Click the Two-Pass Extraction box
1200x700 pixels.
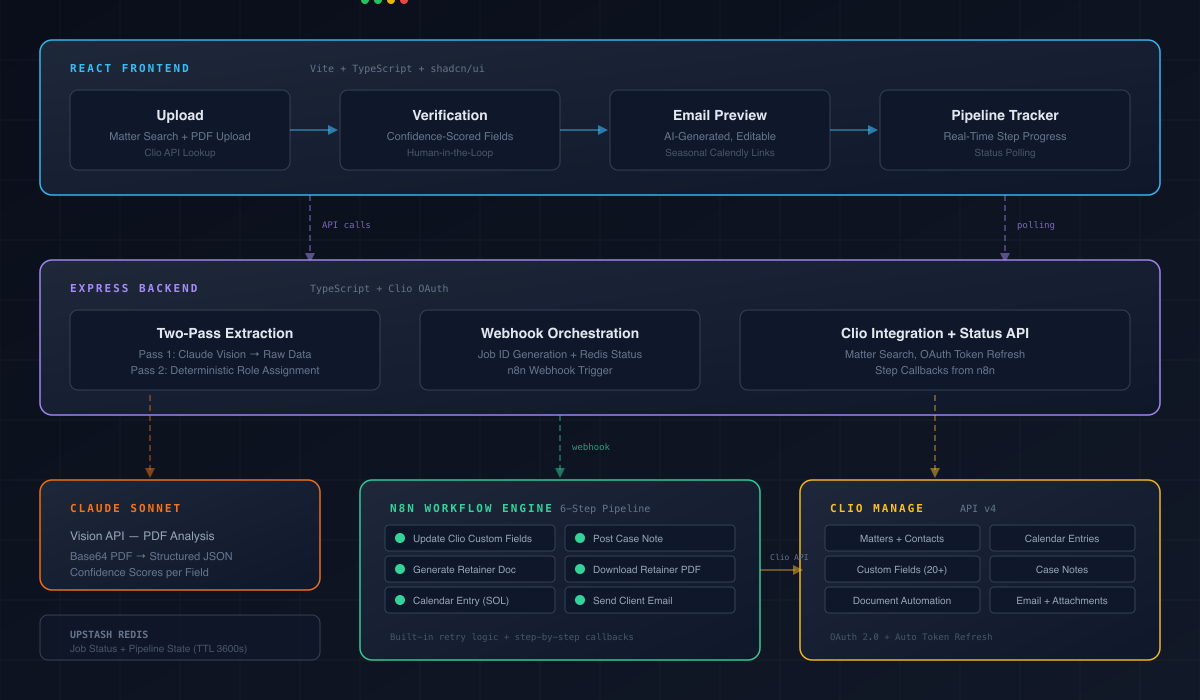pos(225,350)
